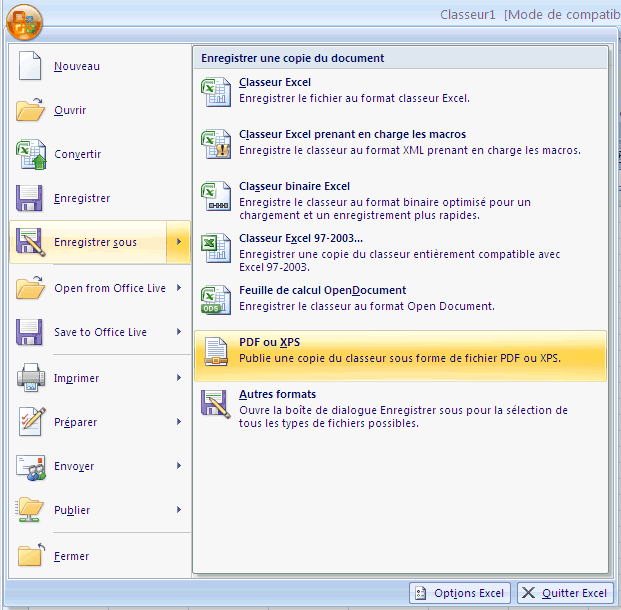The width and height of the screenshot is (621, 610).
Task: Click the Classeur binaire Excel icon
Action: point(216,196)
